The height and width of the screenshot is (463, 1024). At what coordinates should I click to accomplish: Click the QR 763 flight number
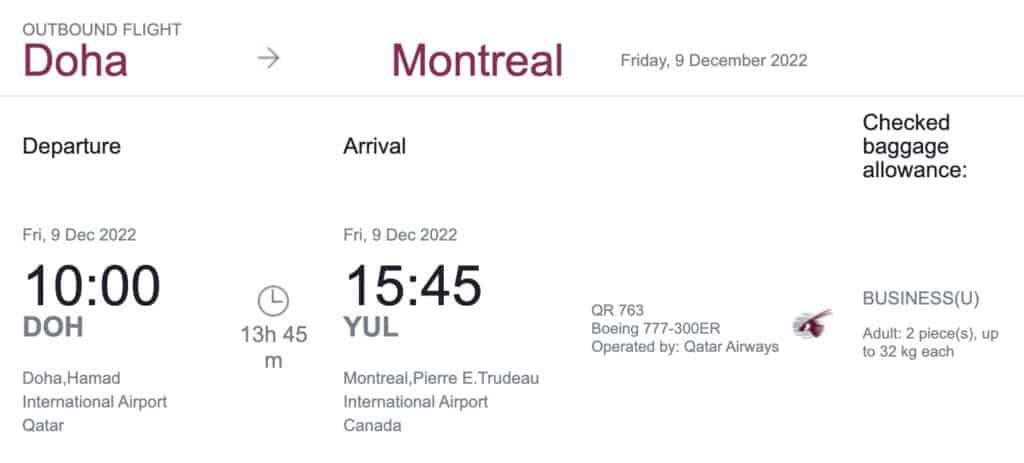click(x=618, y=310)
